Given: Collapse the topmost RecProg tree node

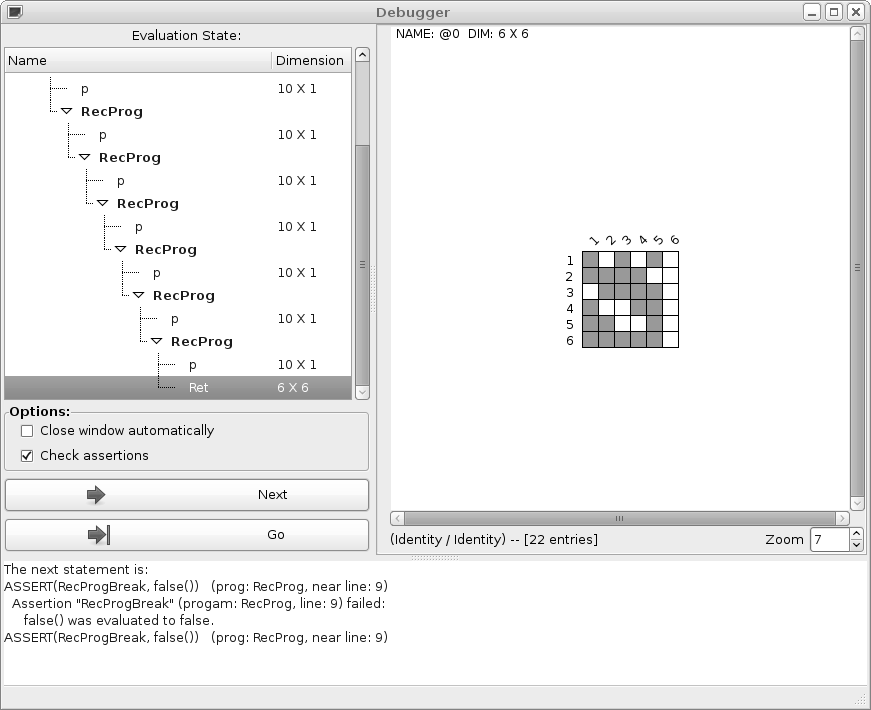Looking at the screenshot, I should pyautogui.click(x=66, y=111).
